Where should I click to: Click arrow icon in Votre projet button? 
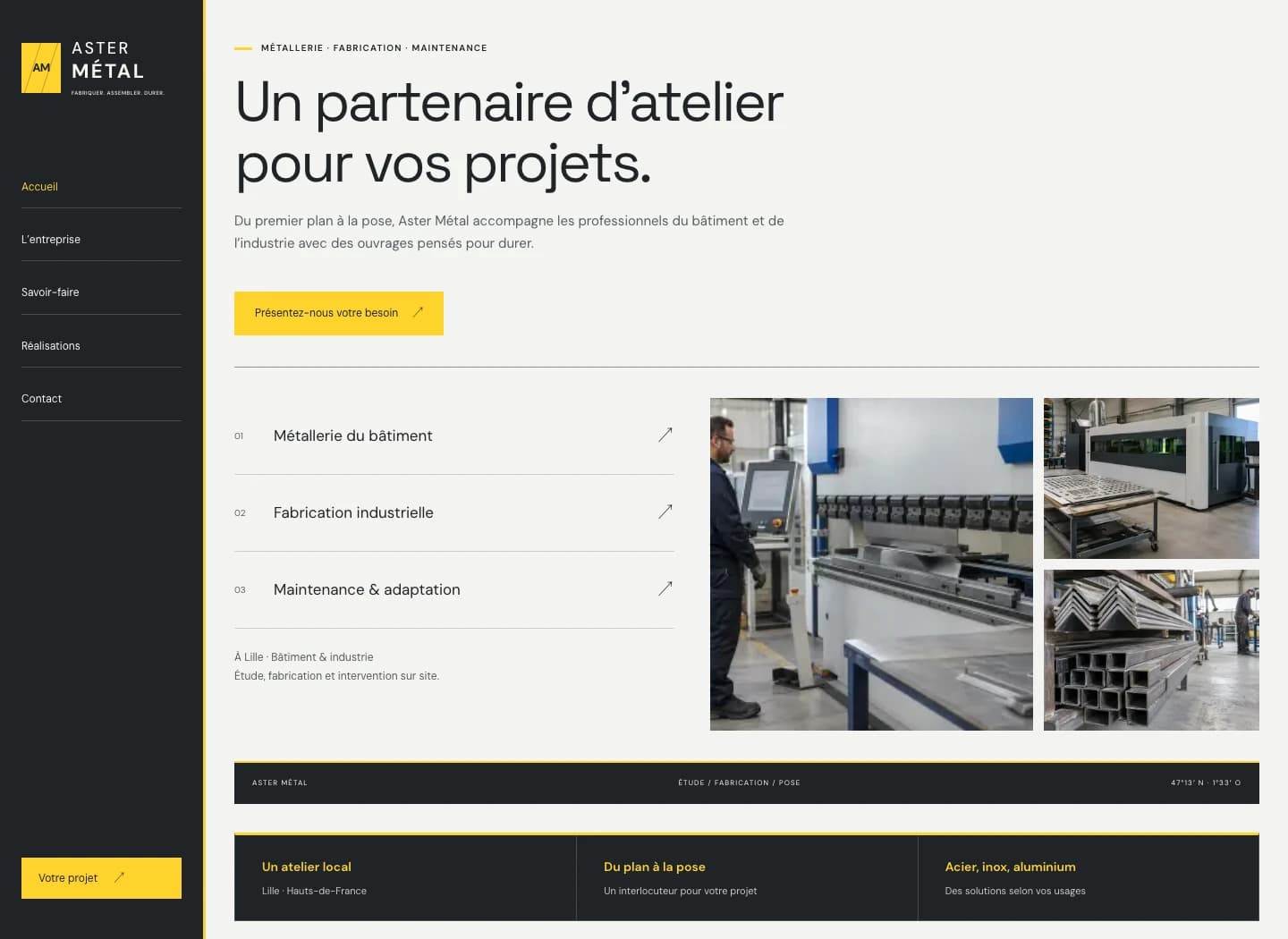click(119, 877)
